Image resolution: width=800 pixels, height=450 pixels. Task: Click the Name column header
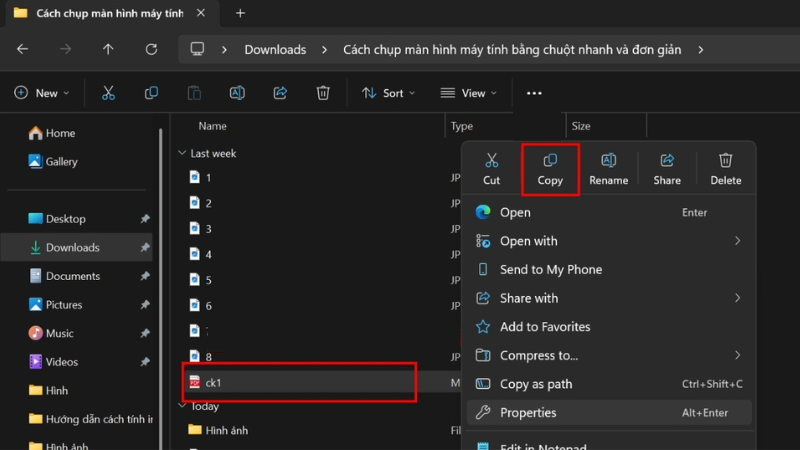212,126
